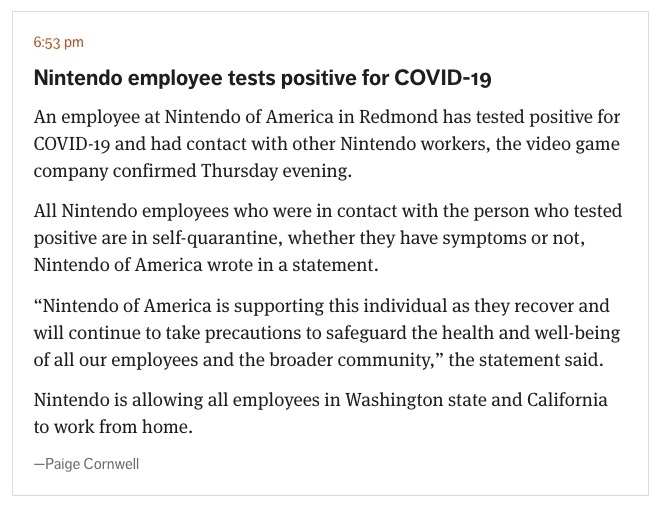Click 'wrote in a statement' text
The image size is (665, 507).
click(293, 265)
